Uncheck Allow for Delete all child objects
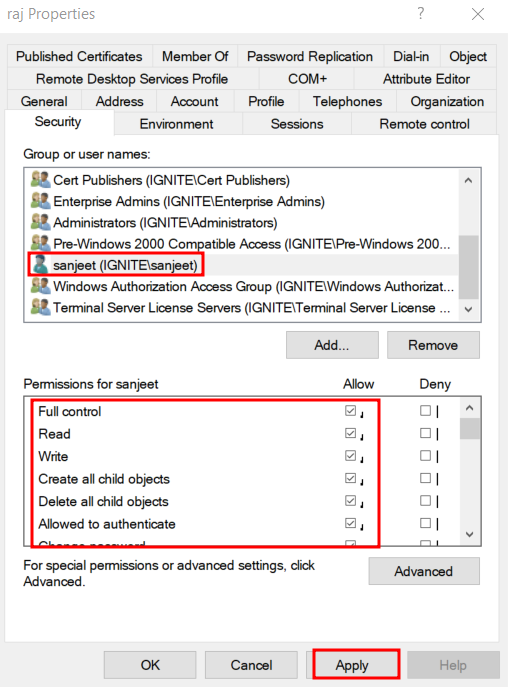 coord(350,500)
